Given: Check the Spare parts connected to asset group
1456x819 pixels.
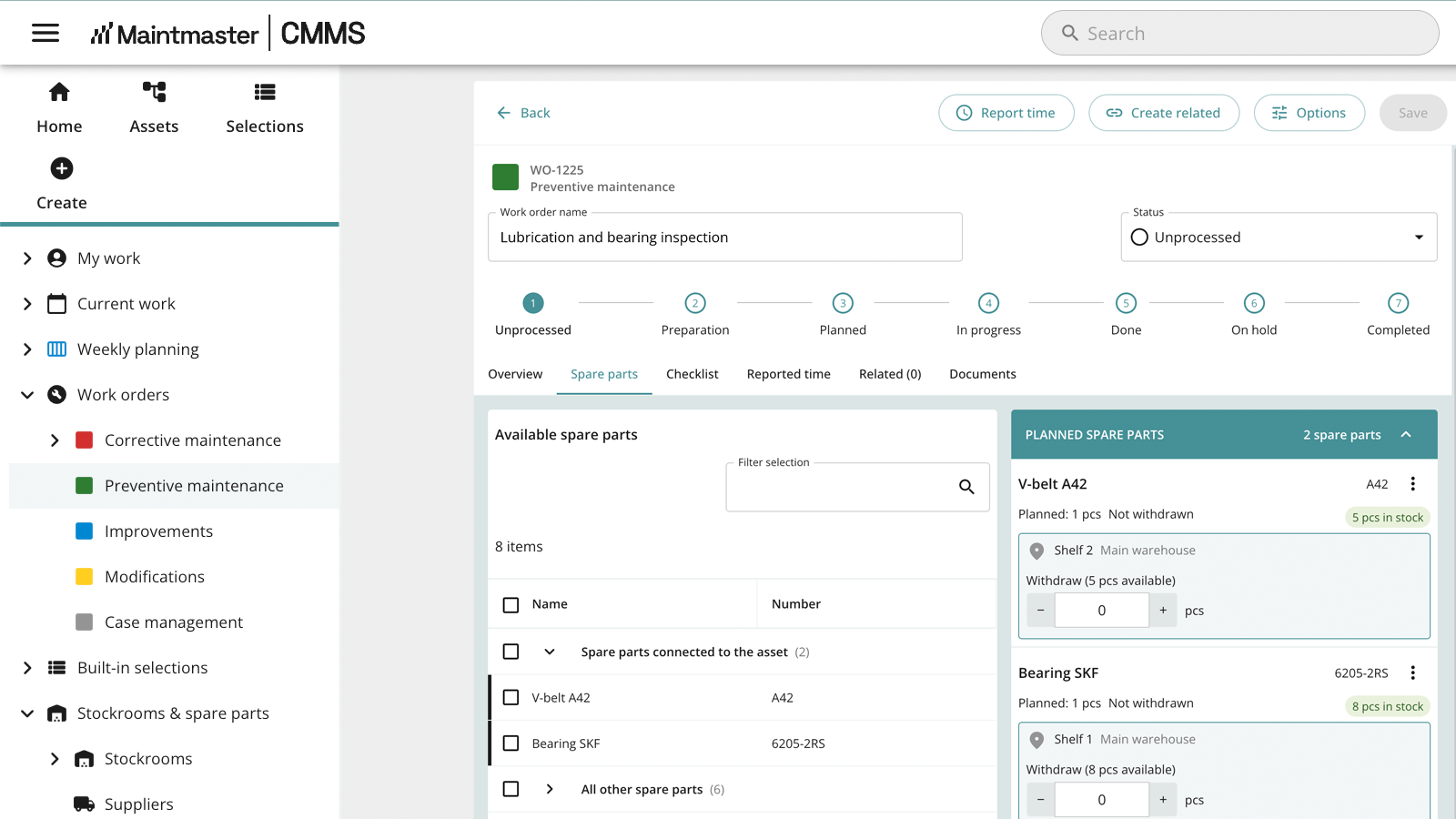Looking at the screenshot, I should click(x=511, y=652).
